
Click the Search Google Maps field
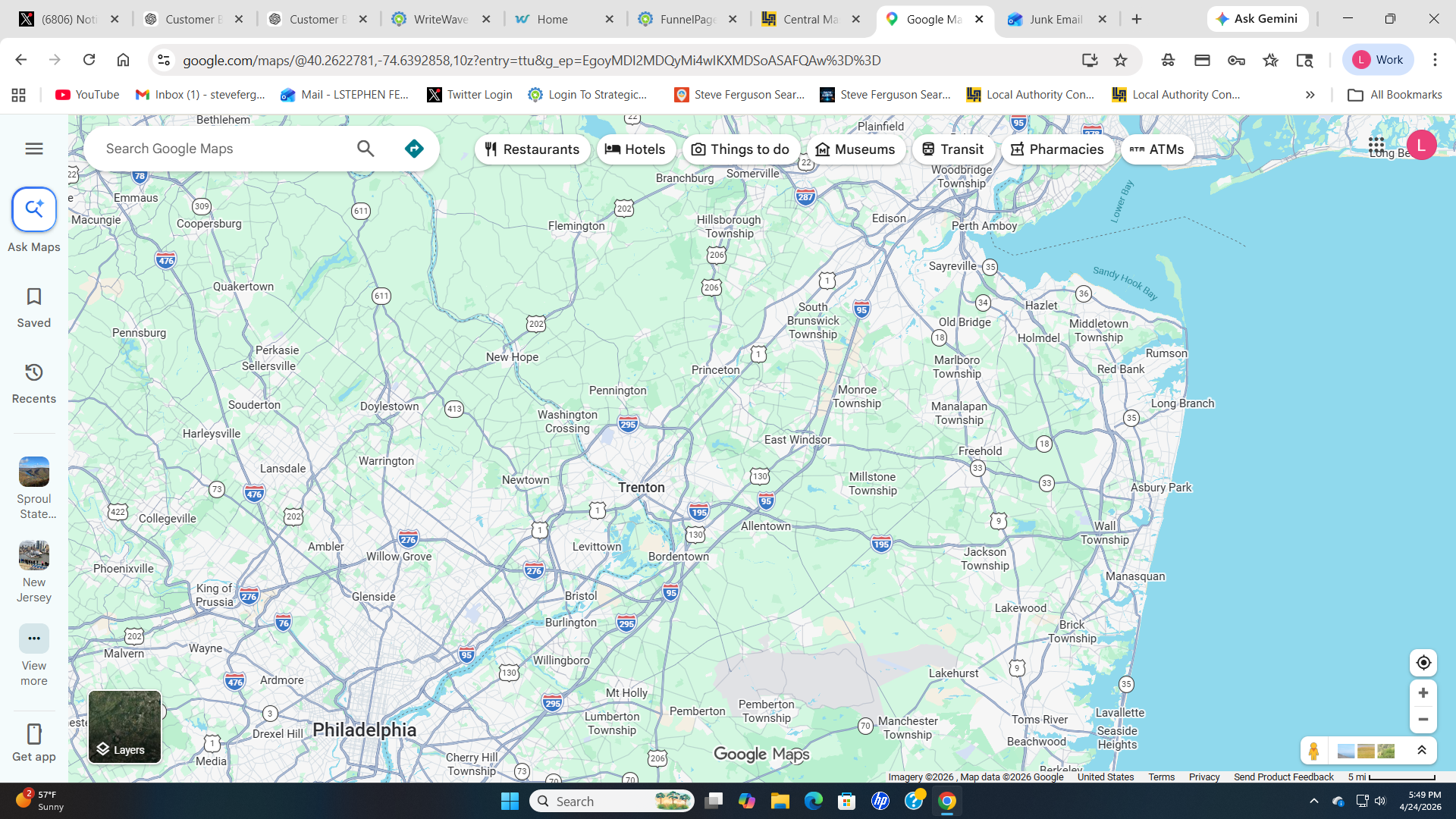tap(224, 149)
